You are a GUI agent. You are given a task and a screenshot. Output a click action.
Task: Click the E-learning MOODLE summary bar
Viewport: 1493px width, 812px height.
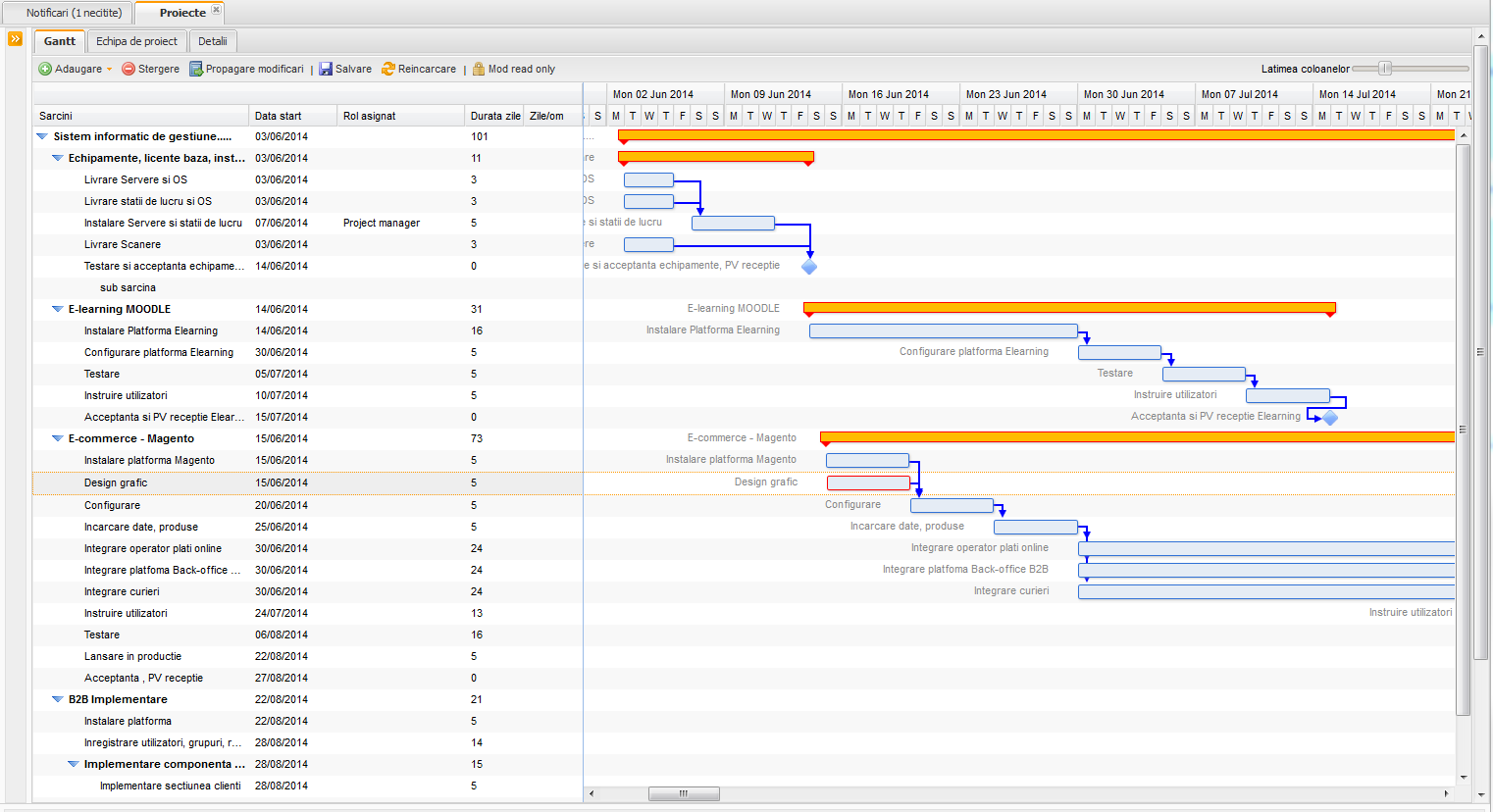pyautogui.click(x=1069, y=308)
